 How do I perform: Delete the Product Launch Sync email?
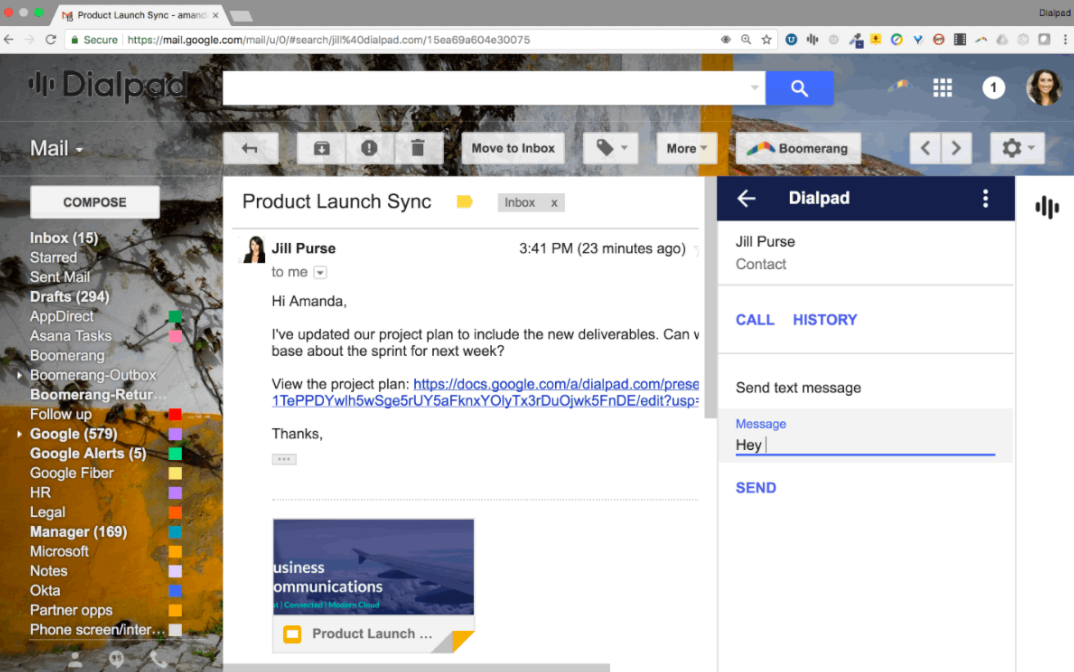(419, 148)
